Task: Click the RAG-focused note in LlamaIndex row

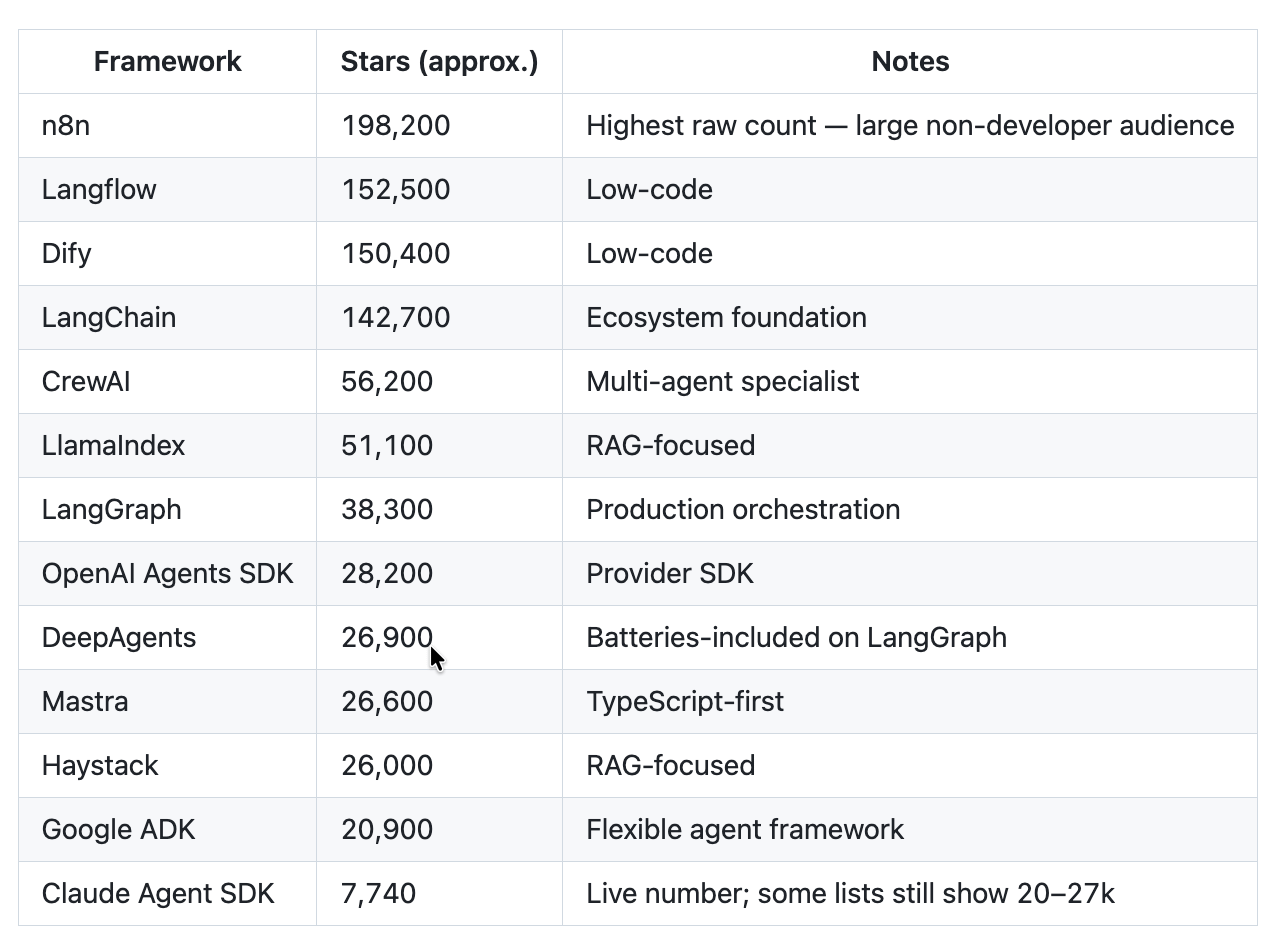Action: pos(671,446)
